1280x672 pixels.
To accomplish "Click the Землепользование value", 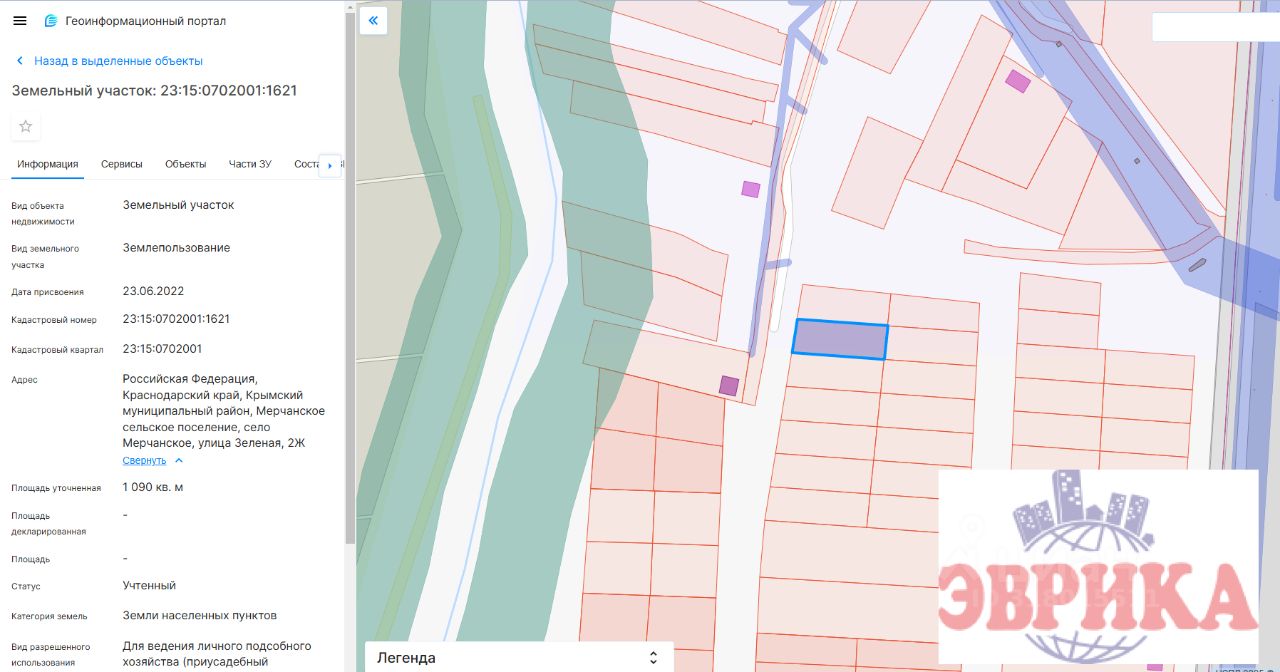I will tap(176, 247).
